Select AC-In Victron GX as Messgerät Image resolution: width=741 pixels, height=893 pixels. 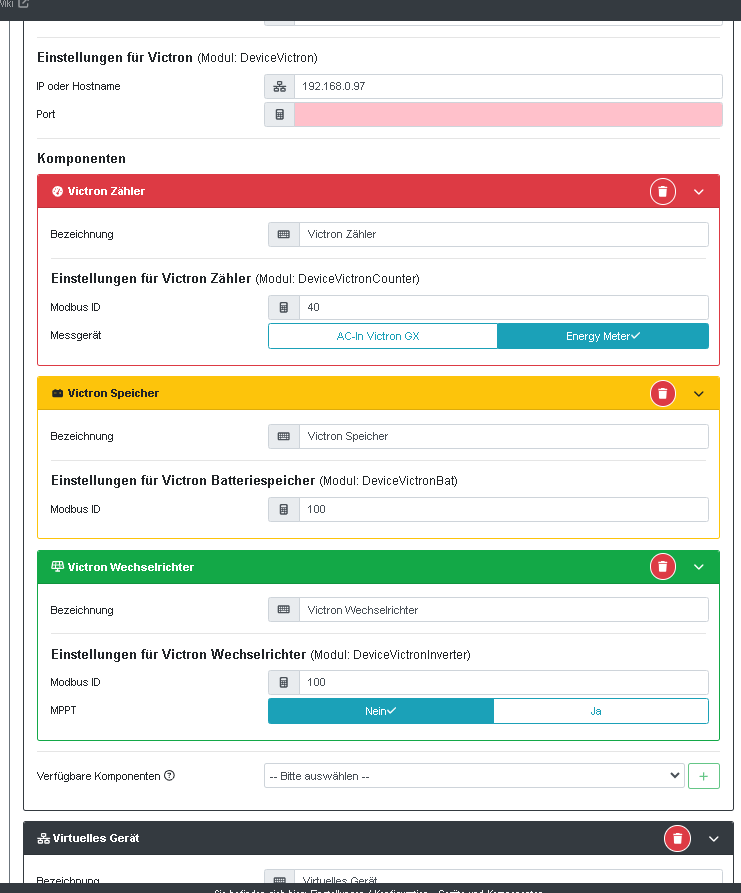coord(383,336)
